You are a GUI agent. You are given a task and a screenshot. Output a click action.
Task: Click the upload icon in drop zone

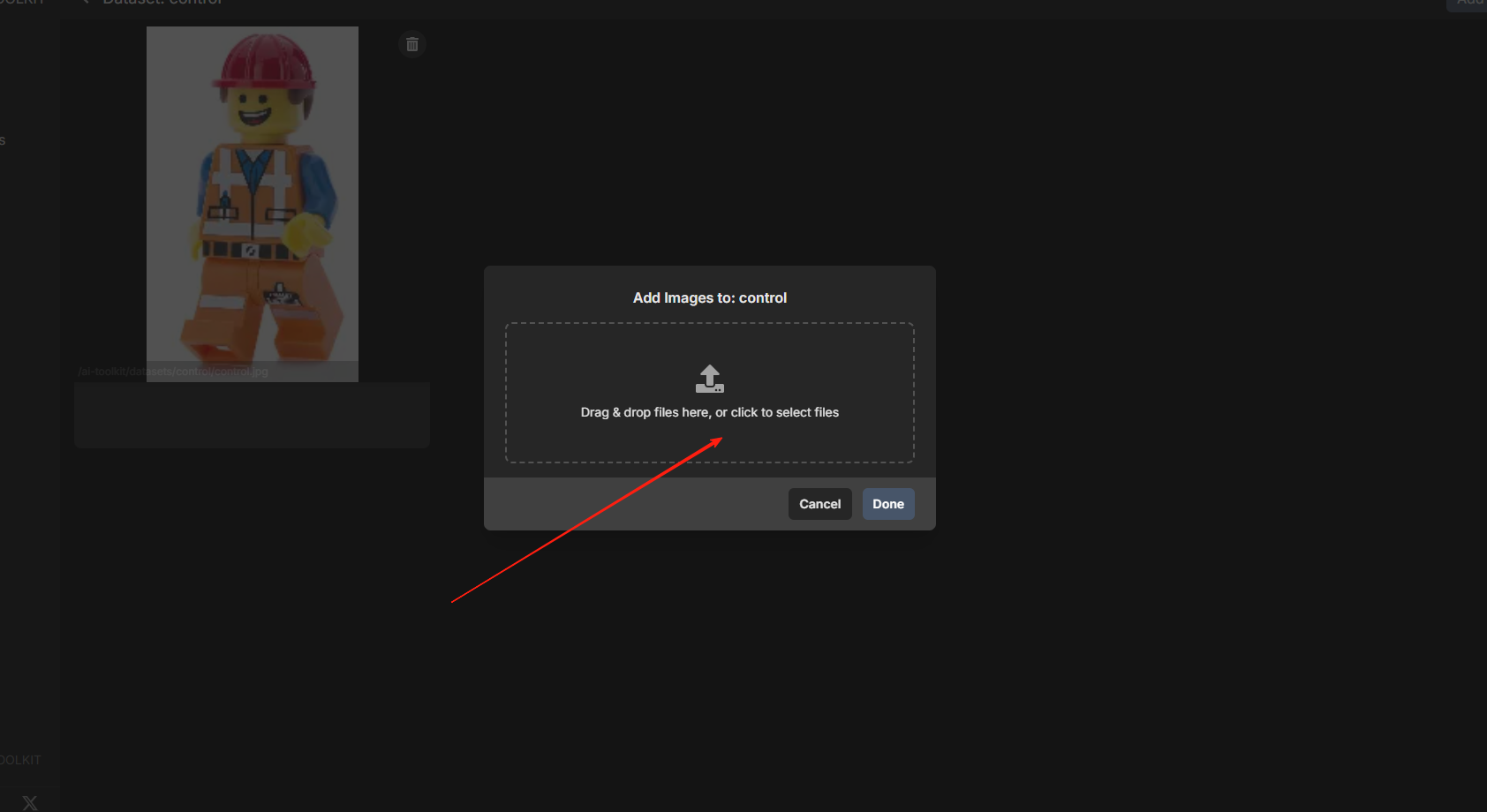(710, 379)
